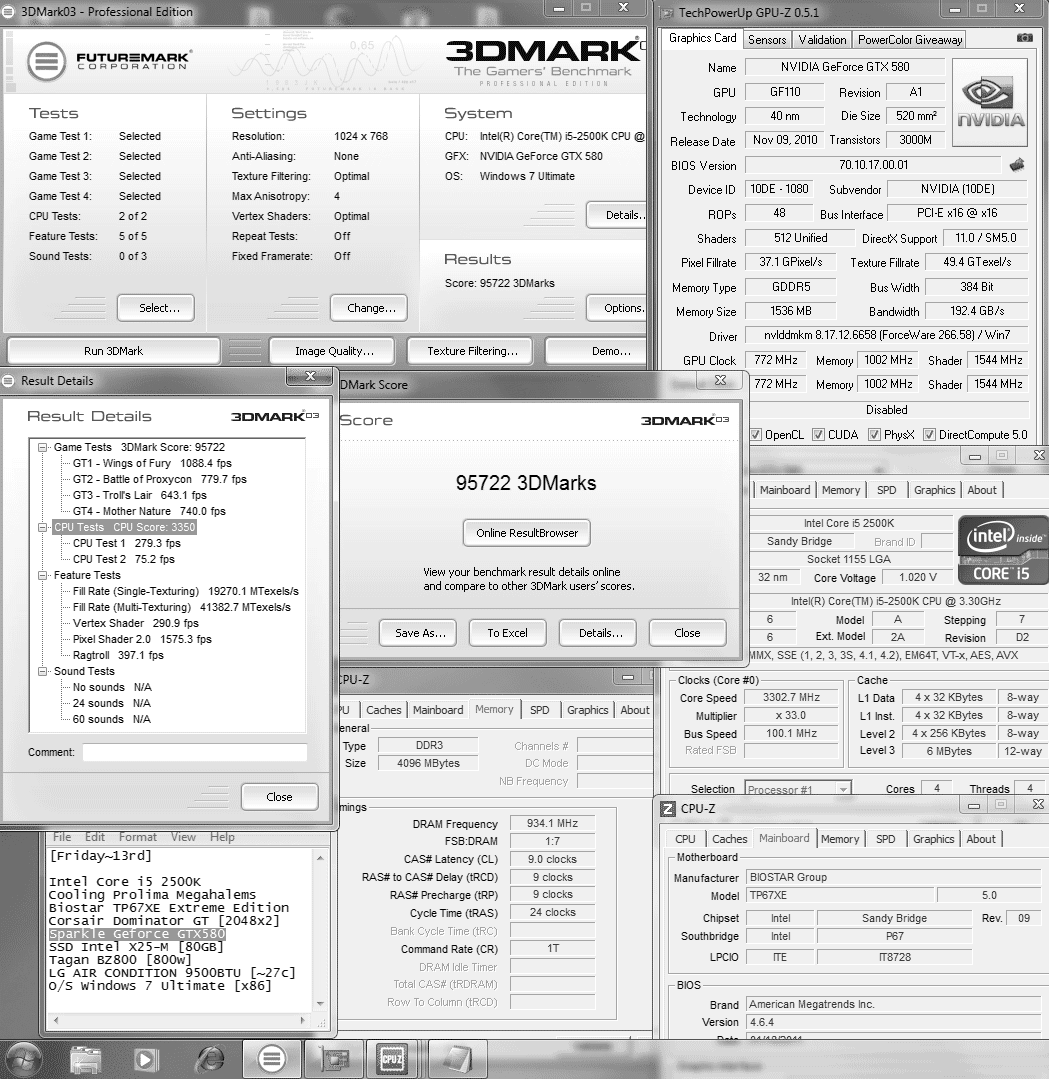Viewport: 1049px width, 1079px height.
Task: Click the Notepad vertical scrollbar up arrow
Action: [320, 857]
